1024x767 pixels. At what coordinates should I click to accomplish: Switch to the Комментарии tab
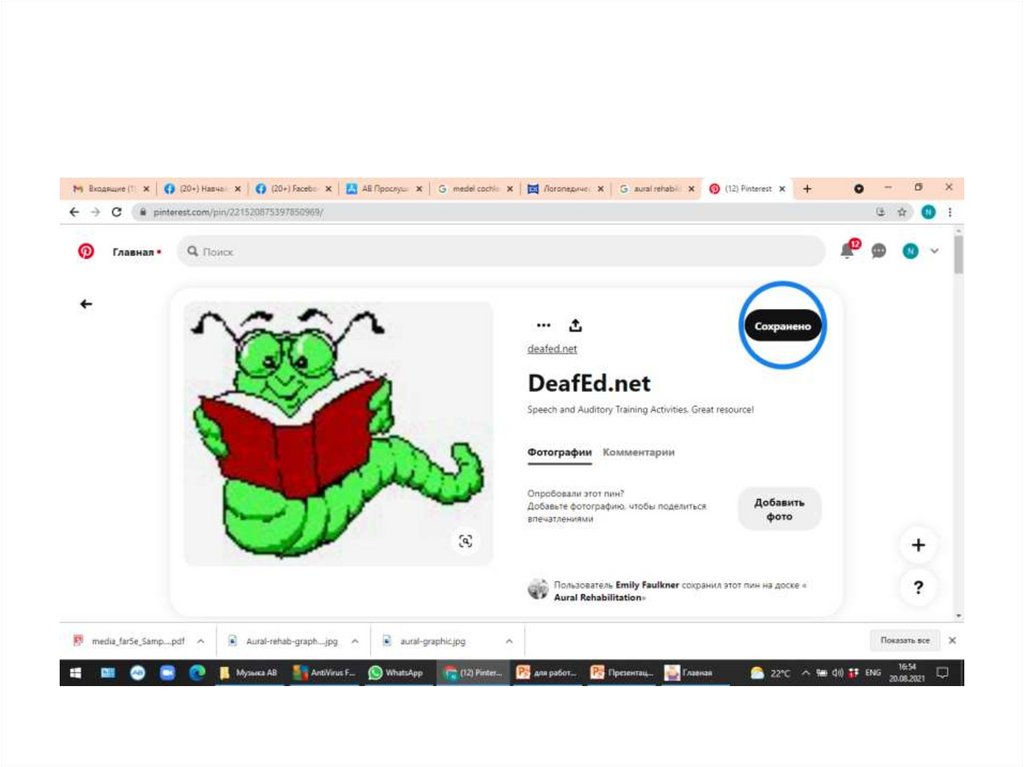638,452
